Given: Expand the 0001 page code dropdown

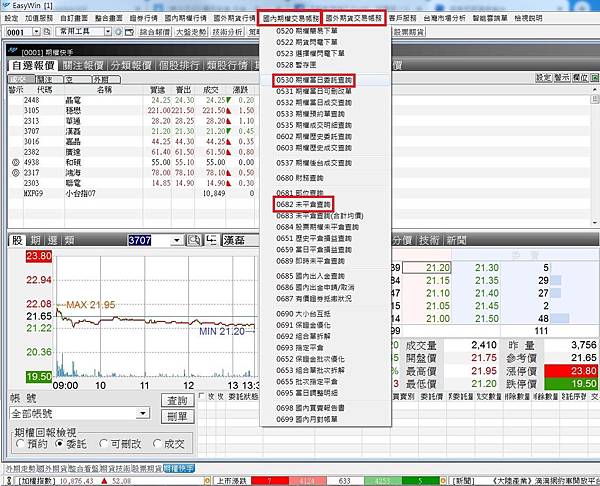Looking at the screenshot, I should (x=36, y=32).
